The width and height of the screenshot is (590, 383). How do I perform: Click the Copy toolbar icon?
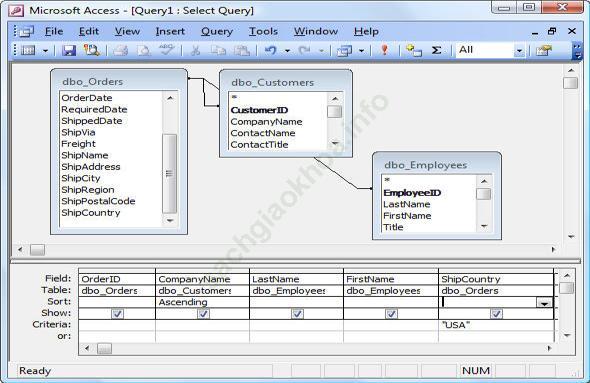click(218, 50)
